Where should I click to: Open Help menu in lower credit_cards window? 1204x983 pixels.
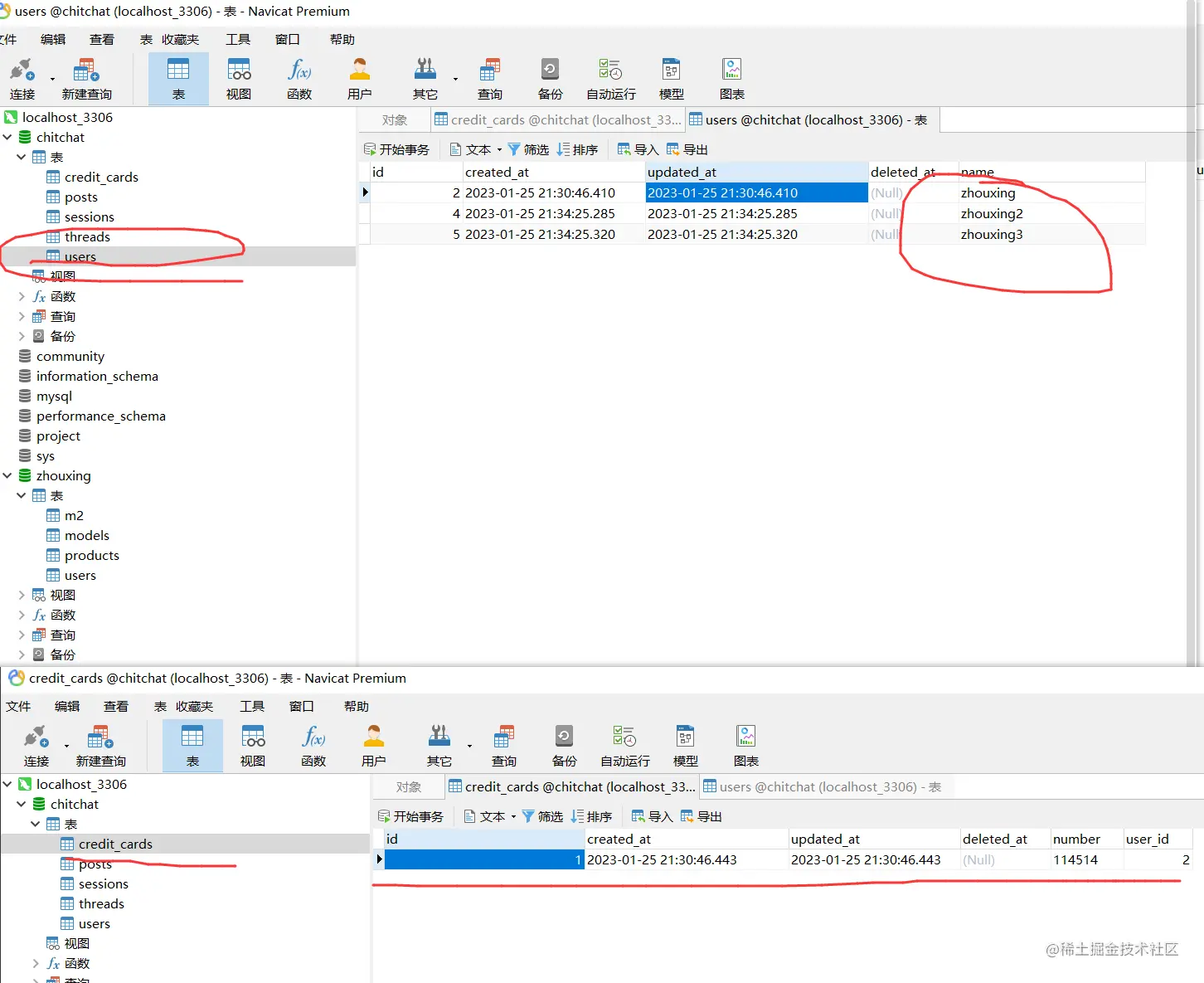357,706
